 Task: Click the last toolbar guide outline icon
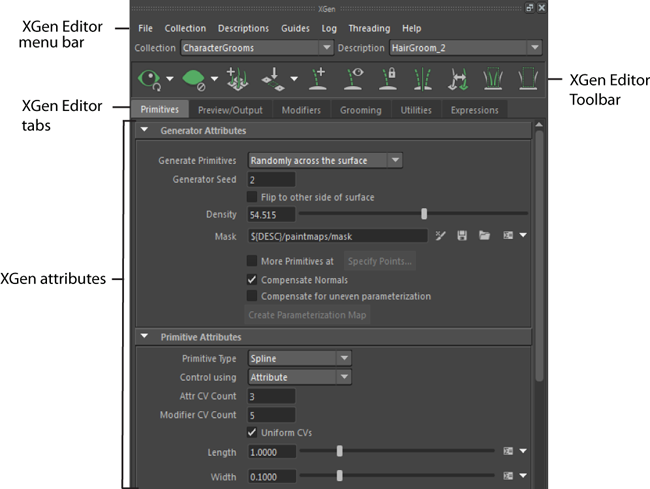528,79
